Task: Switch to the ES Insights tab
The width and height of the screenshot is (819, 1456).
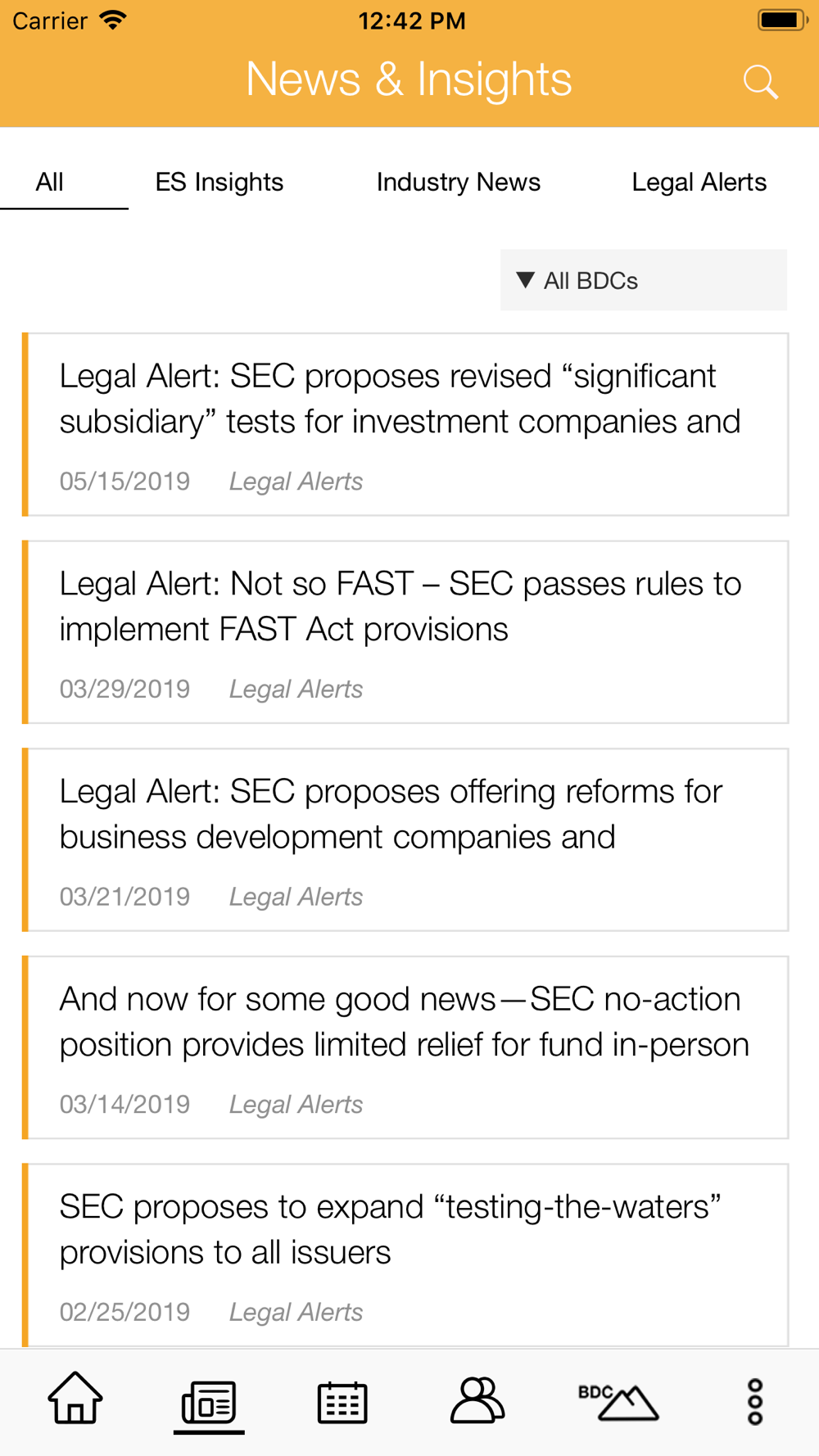Action: pos(219,182)
